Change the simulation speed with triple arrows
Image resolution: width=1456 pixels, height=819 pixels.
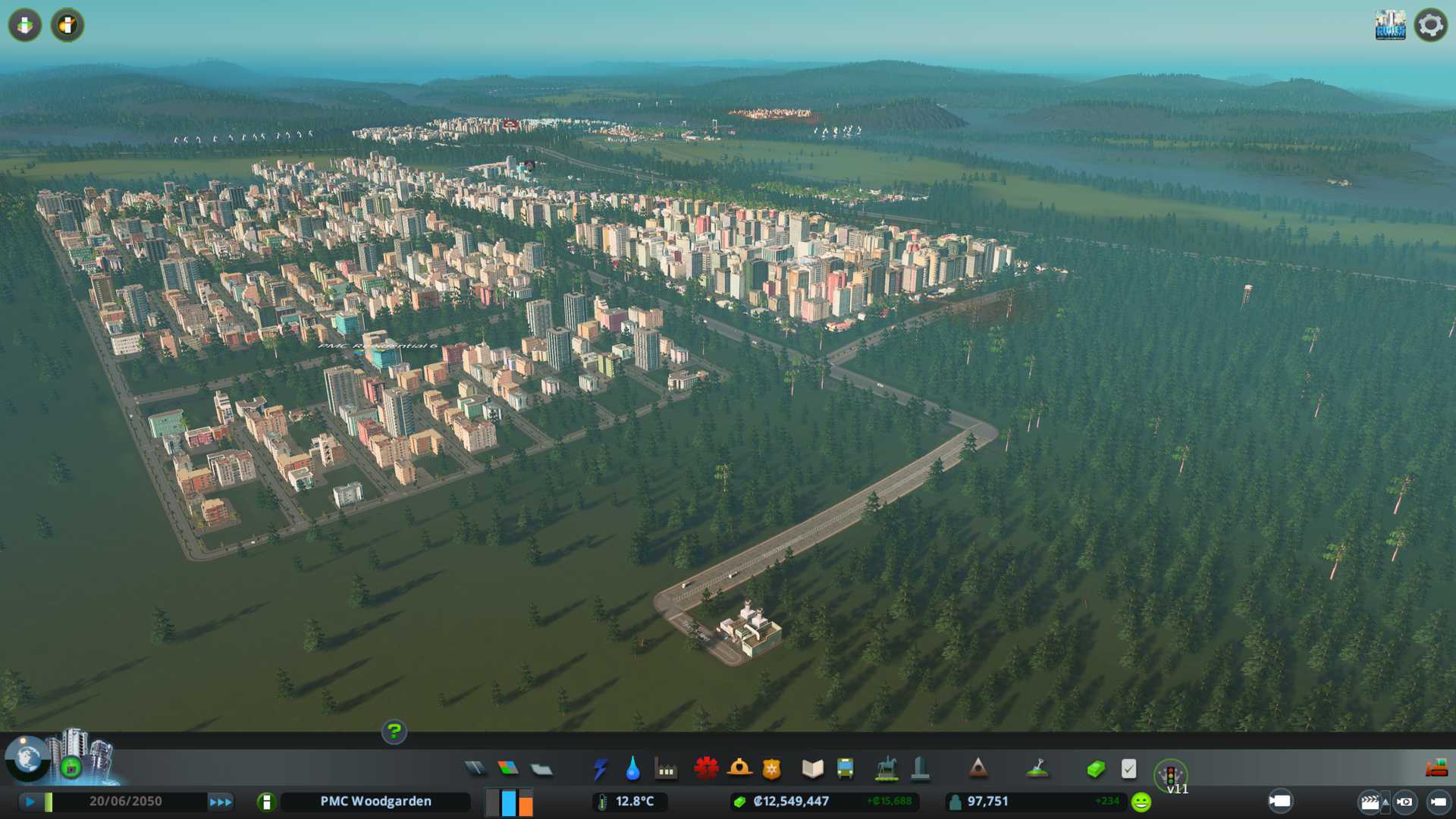click(221, 802)
